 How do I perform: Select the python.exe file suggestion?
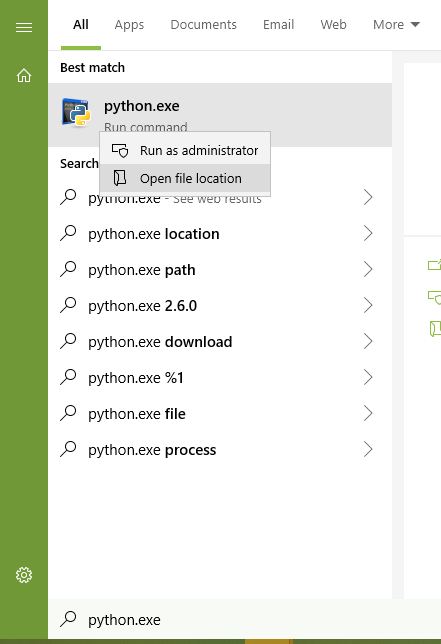[x=220, y=413]
